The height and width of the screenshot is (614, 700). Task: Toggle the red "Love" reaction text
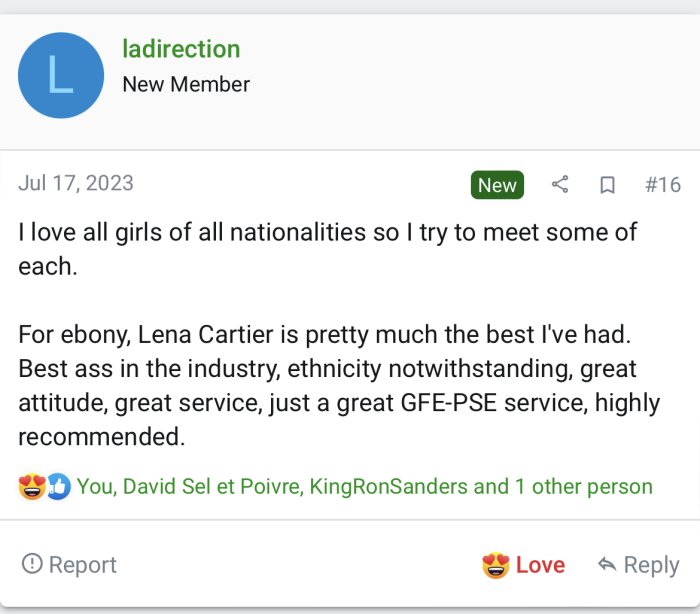pyautogui.click(x=540, y=566)
